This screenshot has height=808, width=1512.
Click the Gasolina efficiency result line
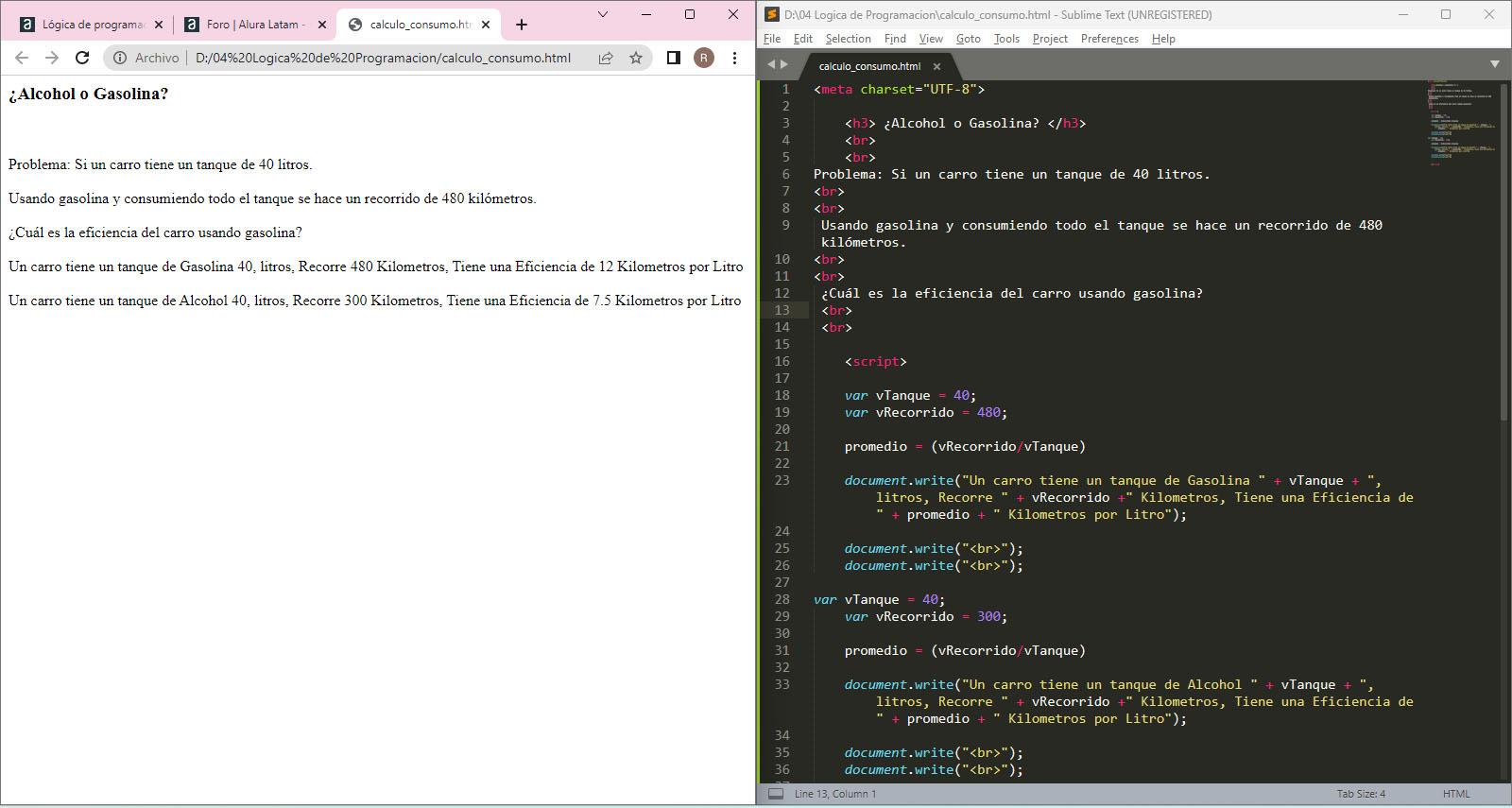pyautogui.click(x=376, y=266)
